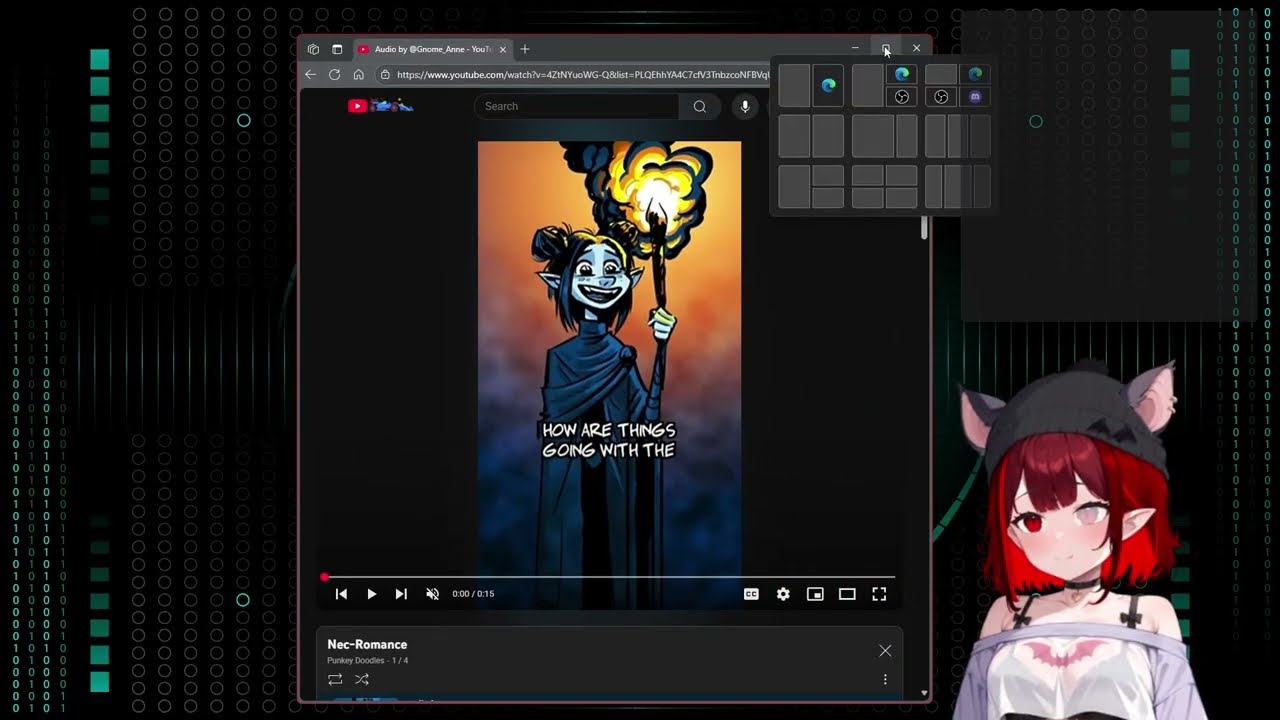Snap to the OBS zone beside Discord
The width and height of the screenshot is (1280, 720).
tap(941, 97)
